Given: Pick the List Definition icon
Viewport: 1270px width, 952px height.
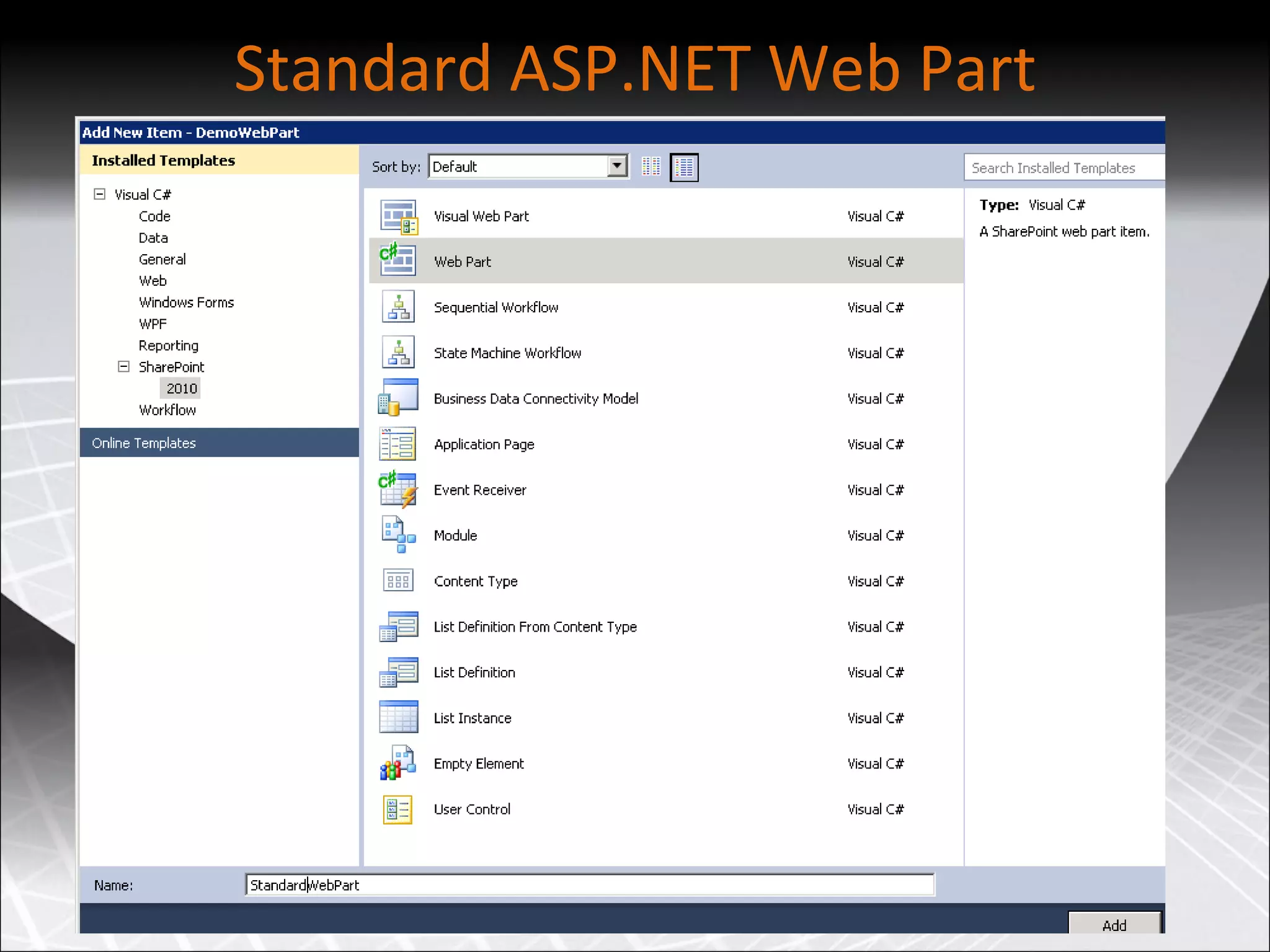Looking at the screenshot, I should [399, 672].
